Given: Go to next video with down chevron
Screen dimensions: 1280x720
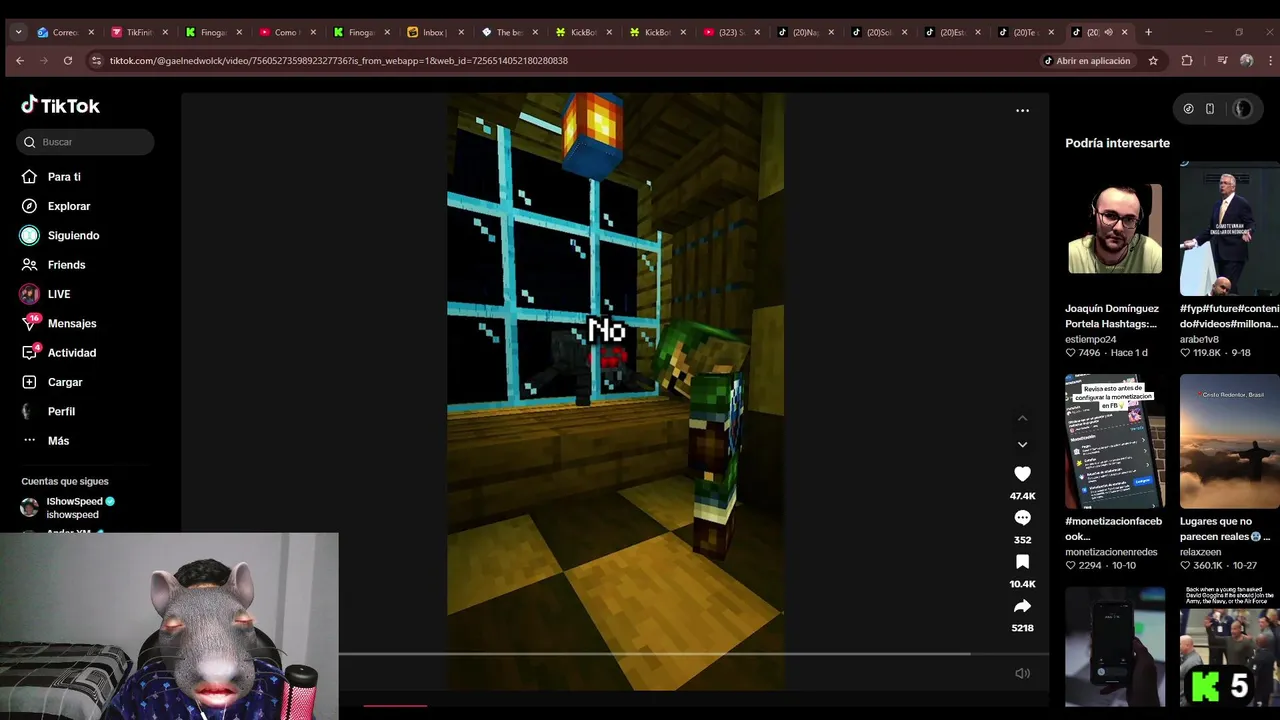Looking at the screenshot, I should pyautogui.click(x=1022, y=444).
